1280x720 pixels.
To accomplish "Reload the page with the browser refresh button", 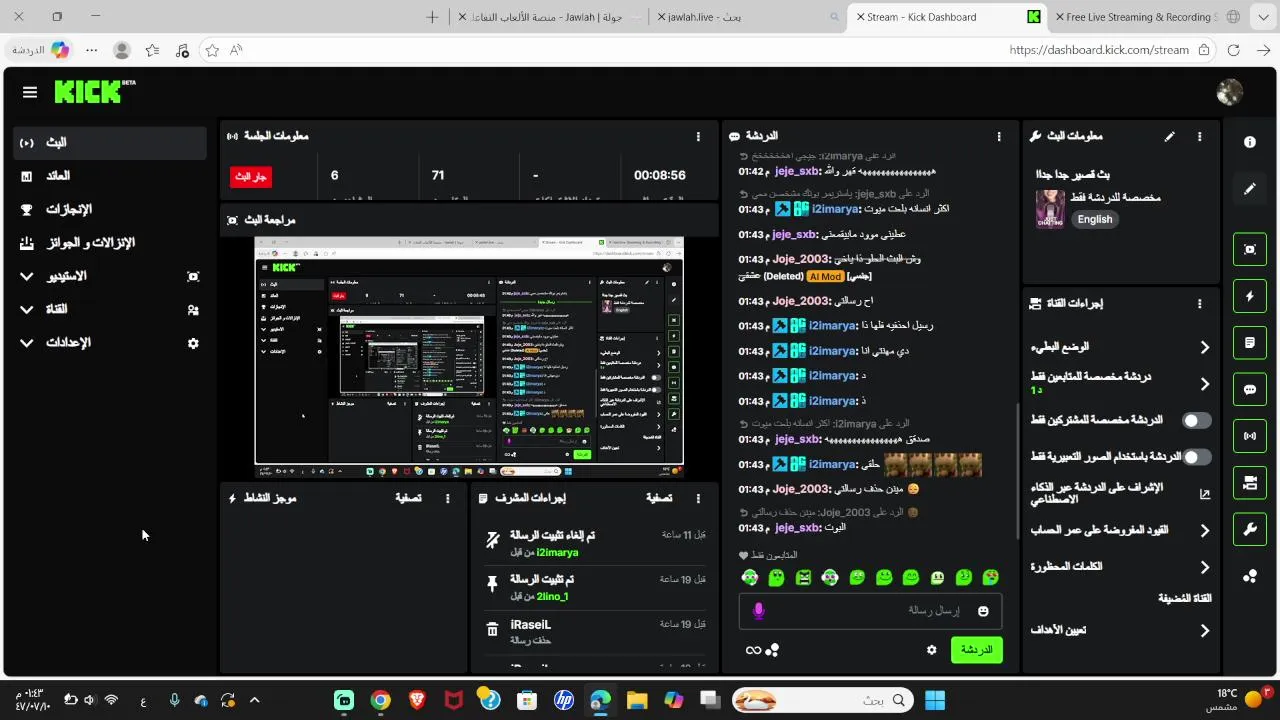I will (1233, 50).
